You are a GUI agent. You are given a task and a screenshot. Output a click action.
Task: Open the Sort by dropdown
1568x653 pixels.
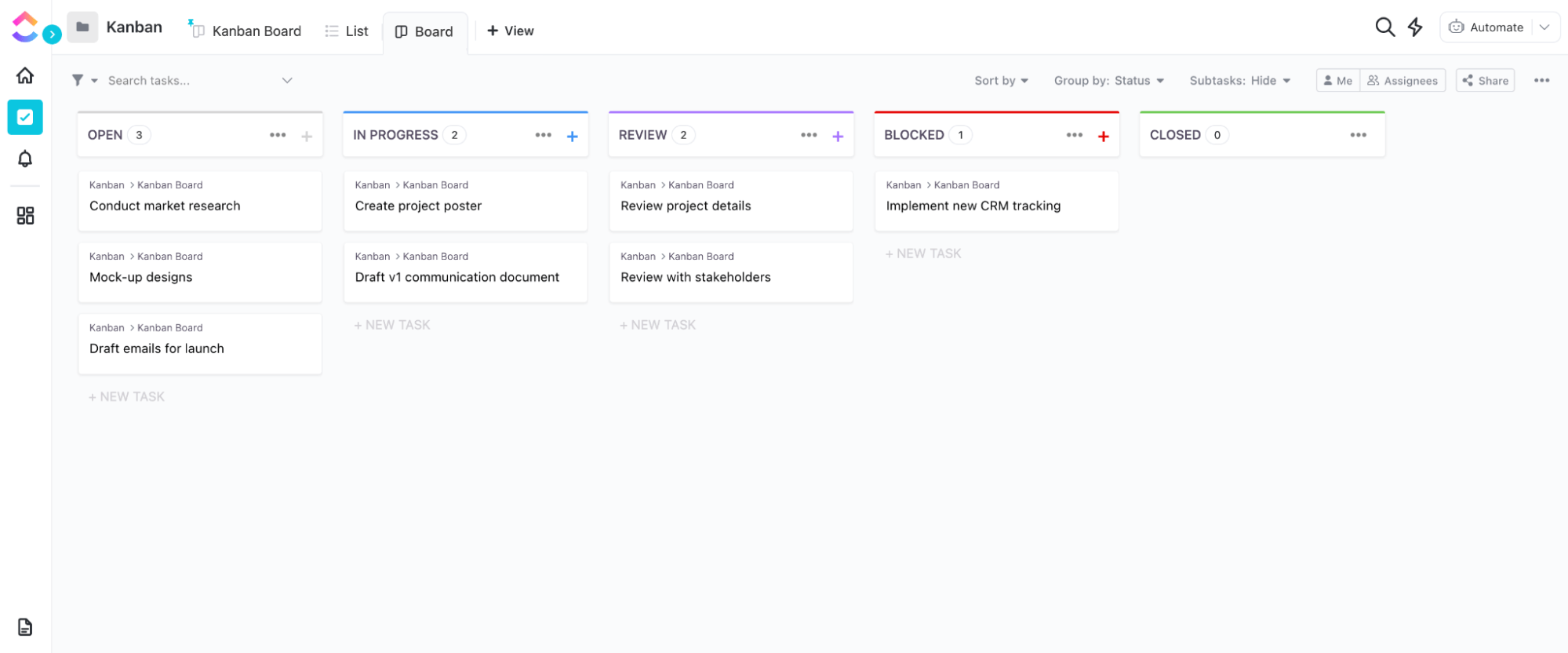pos(1001,81)
